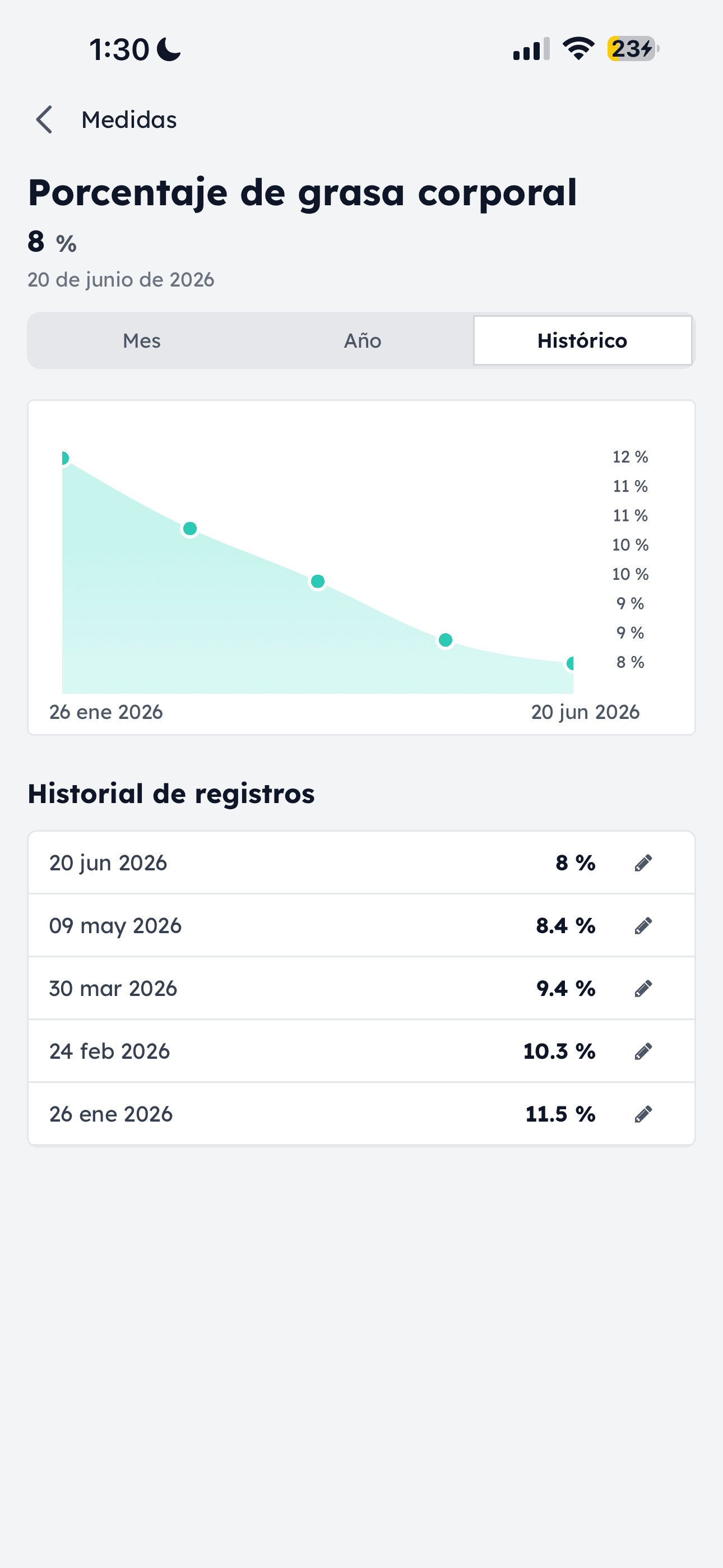
Task: Select the middle data point on chart
Action: coord(318,582)
